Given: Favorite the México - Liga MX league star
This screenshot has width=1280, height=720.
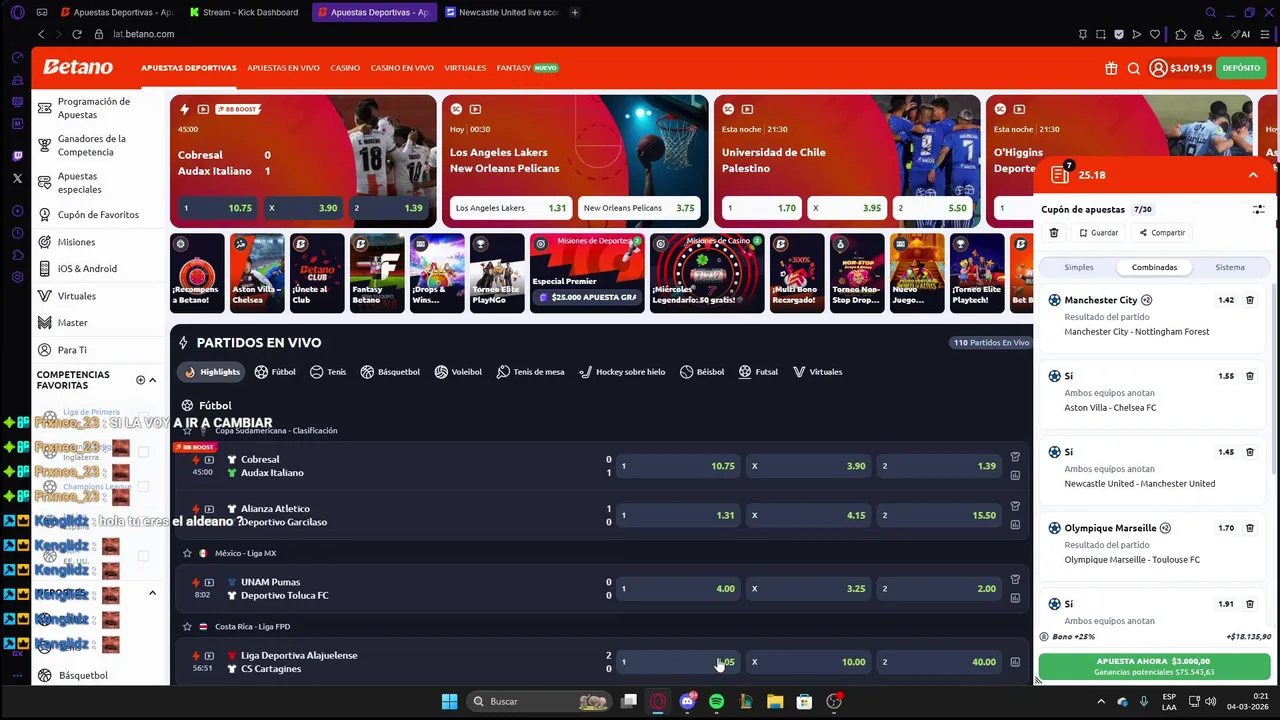Looking at the screenshot, I should (x=187, y=553).
